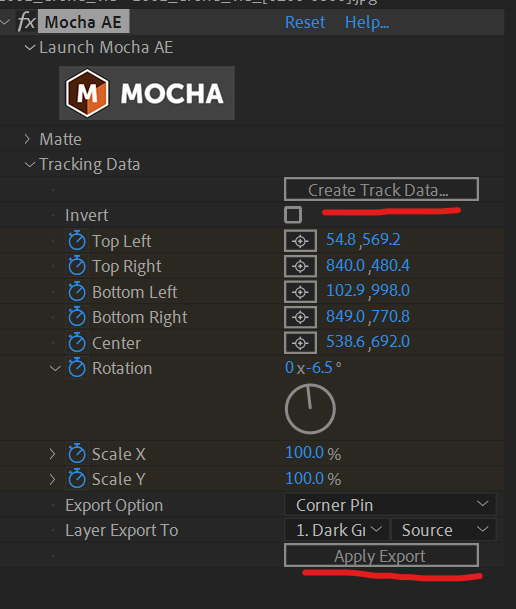Toggle the Center stopwatch
Screen dimensions: 516x609
coord(76,343)
